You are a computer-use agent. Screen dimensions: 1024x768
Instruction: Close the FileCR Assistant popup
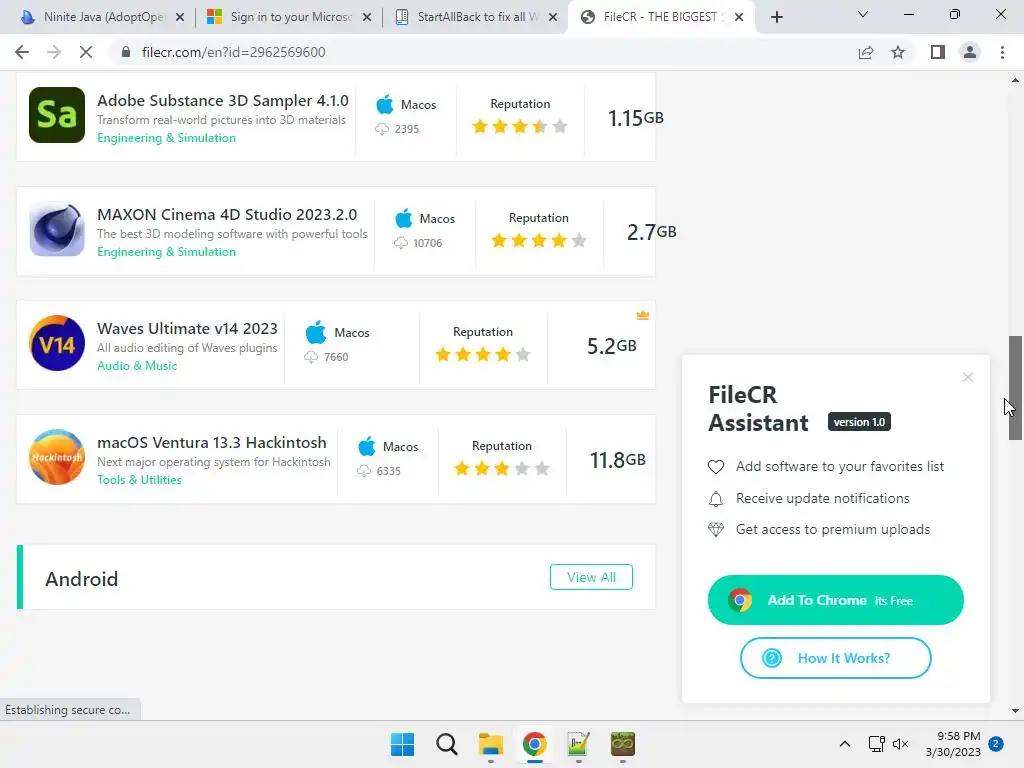click(x=968, y=377)
